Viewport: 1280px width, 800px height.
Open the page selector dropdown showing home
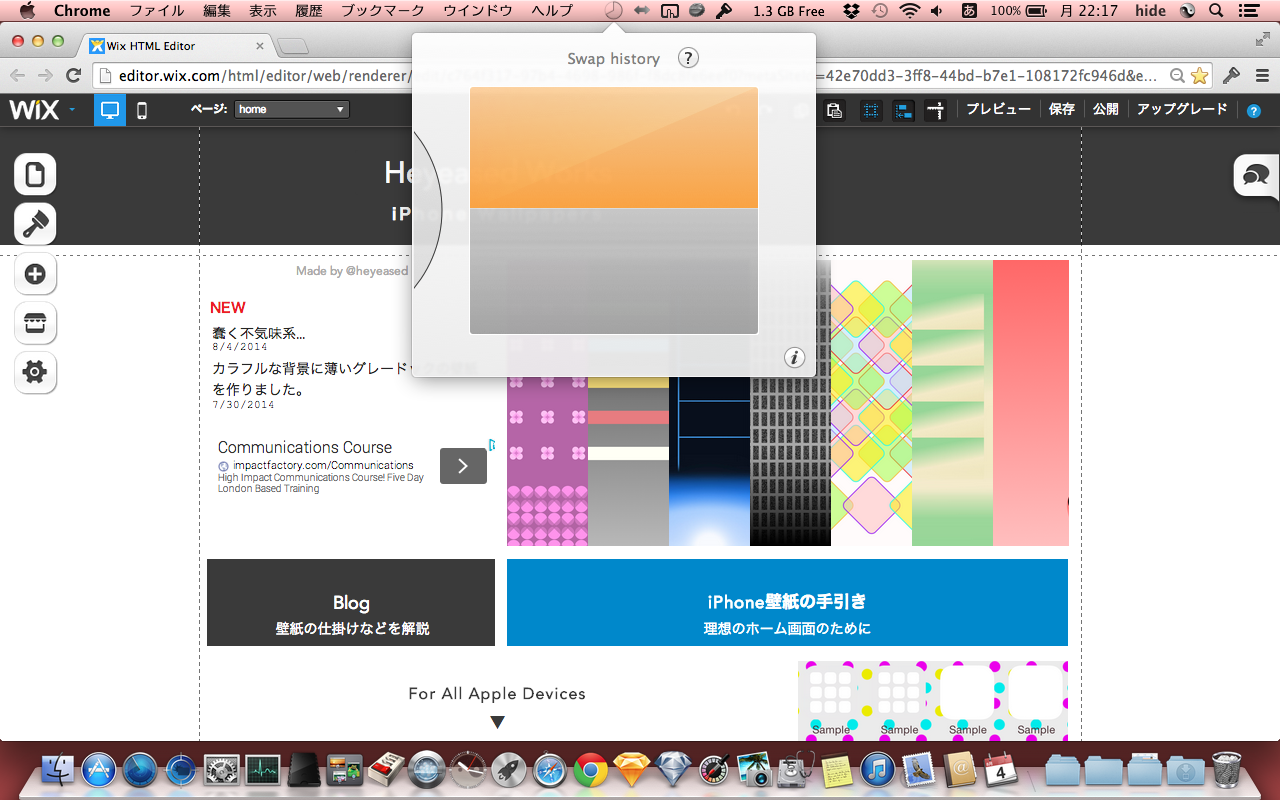click(x=292, y=109)
